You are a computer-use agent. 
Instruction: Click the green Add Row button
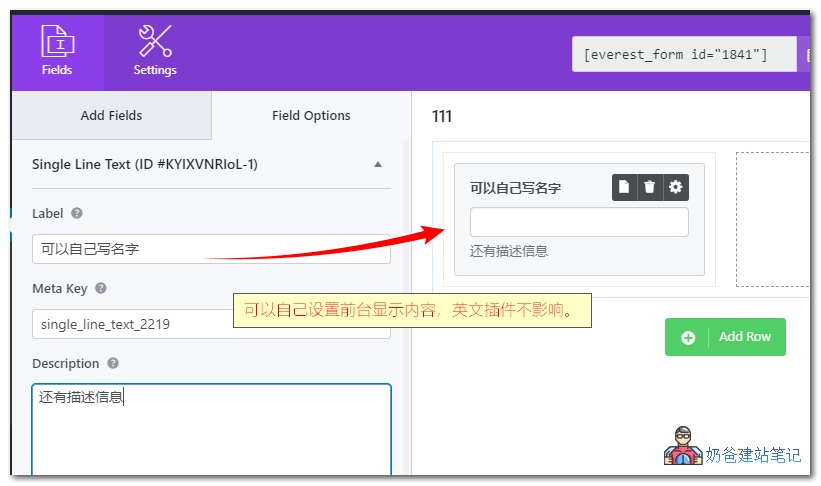point(725,337)
